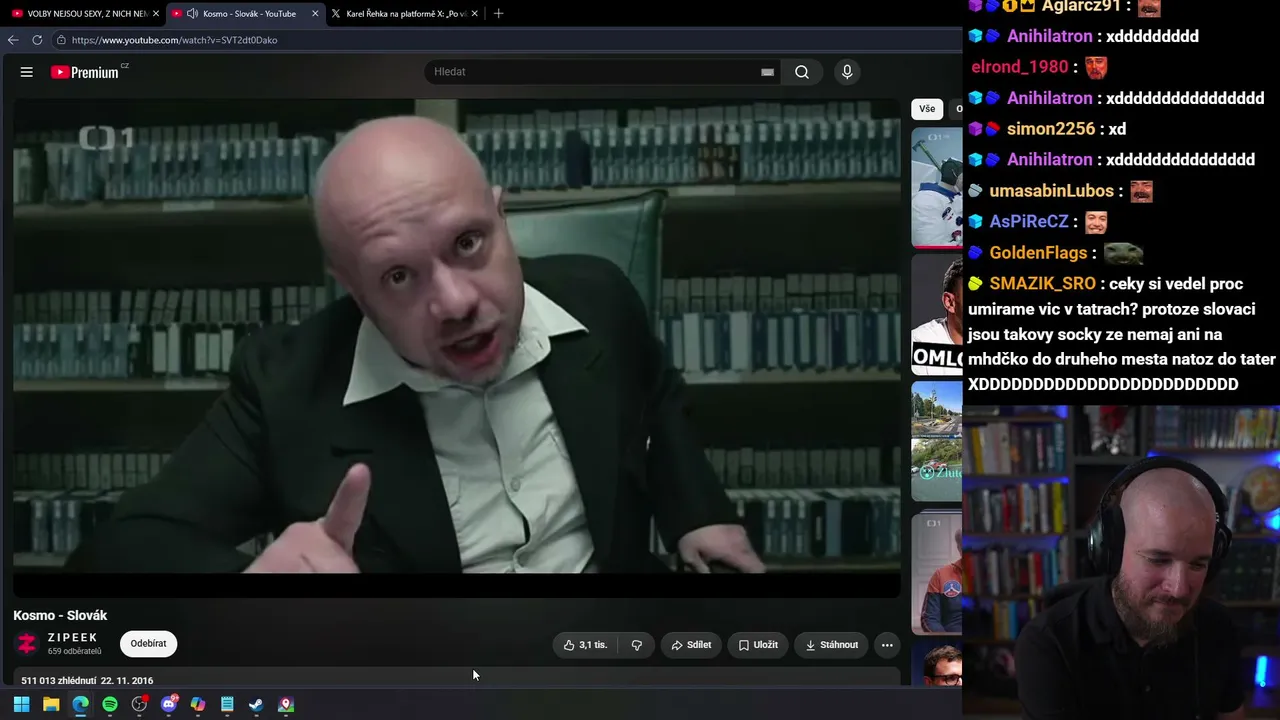Open more actions three-dot menu

pyautogui.click(x=887, y=645)
